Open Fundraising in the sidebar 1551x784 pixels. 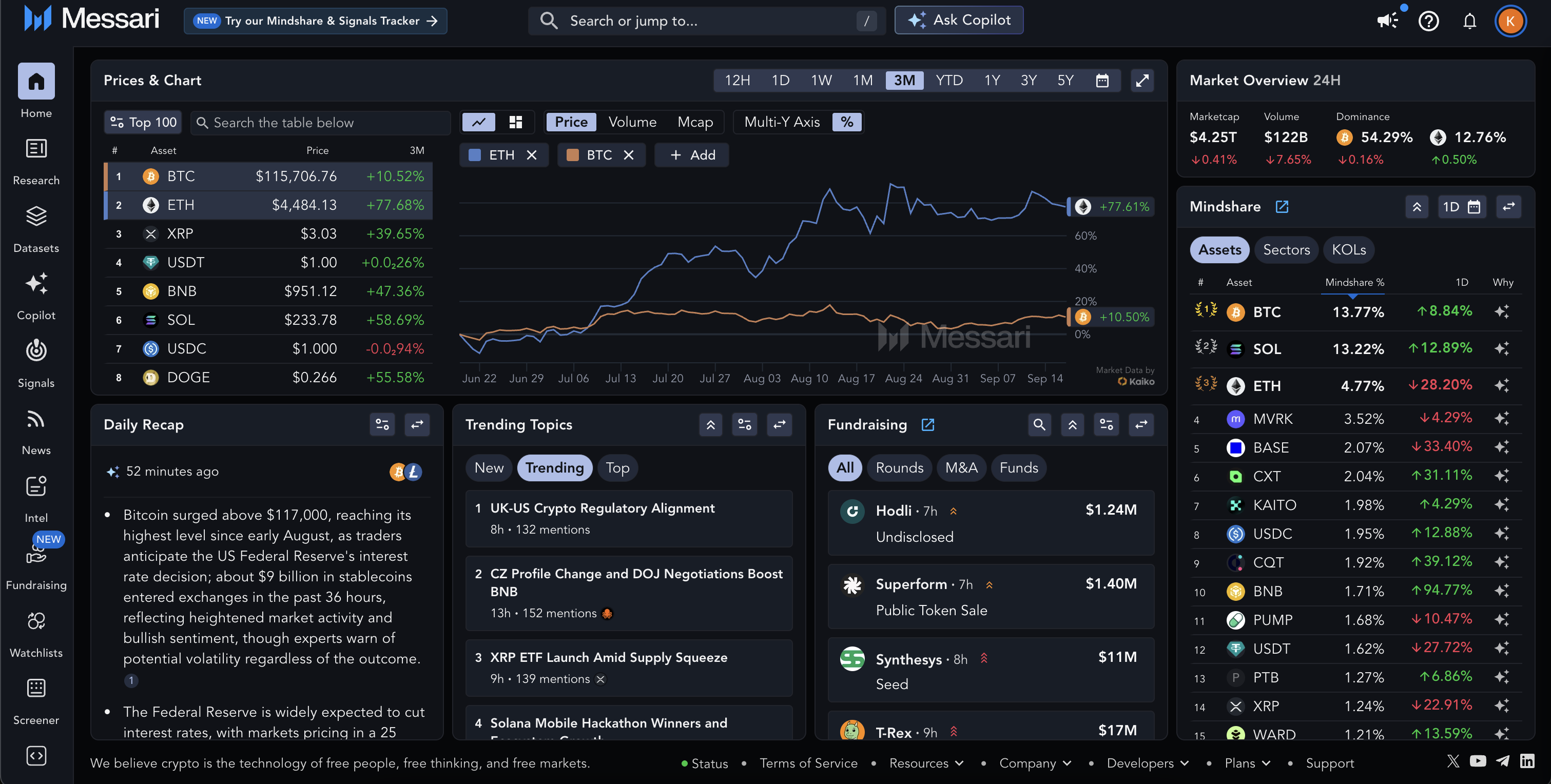coord(36,566)
